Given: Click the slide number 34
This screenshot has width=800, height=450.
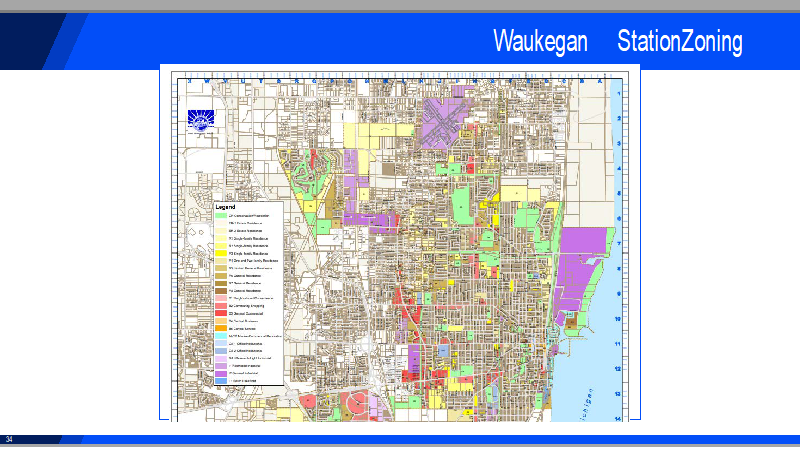Looking at the screenshot, I should (9, 440).
